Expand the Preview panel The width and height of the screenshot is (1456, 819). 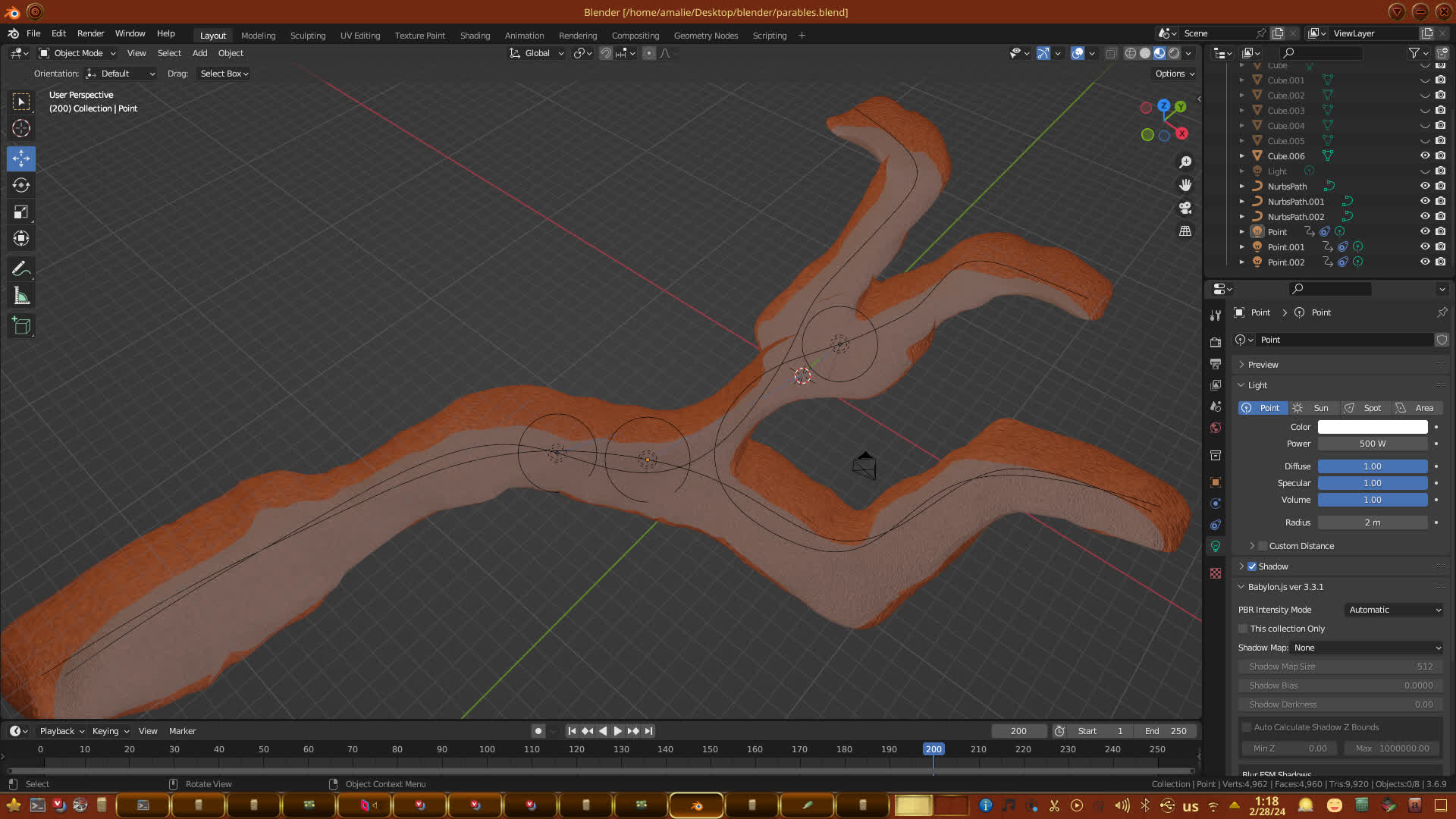(x=1263, y=365)
